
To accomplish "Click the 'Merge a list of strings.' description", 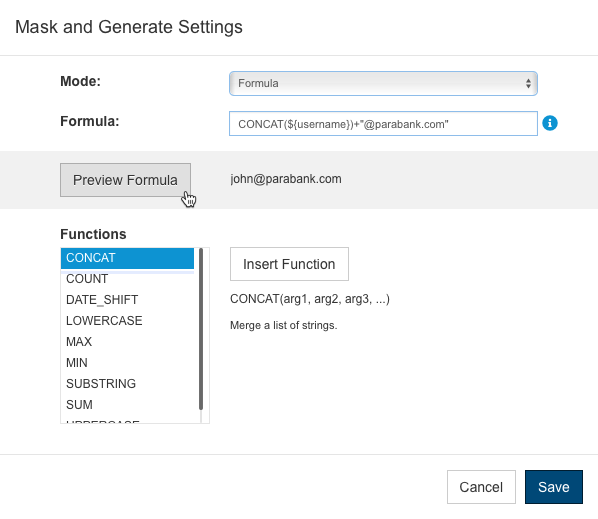I will coord(283,325).
